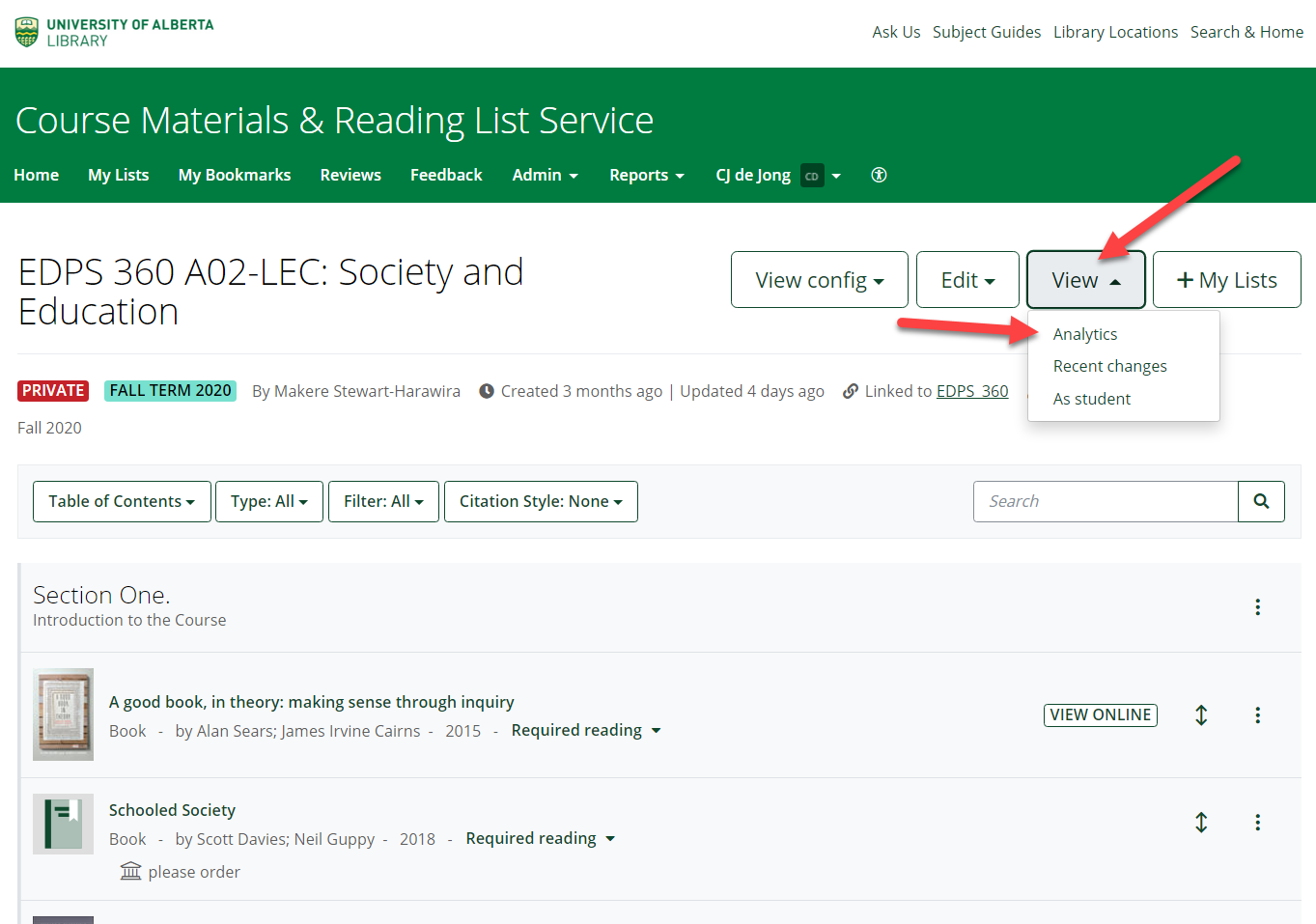This screenshot has width=1316, height=924.
Task: Expand the Filter: All dropdown
Action: (383, 501)
